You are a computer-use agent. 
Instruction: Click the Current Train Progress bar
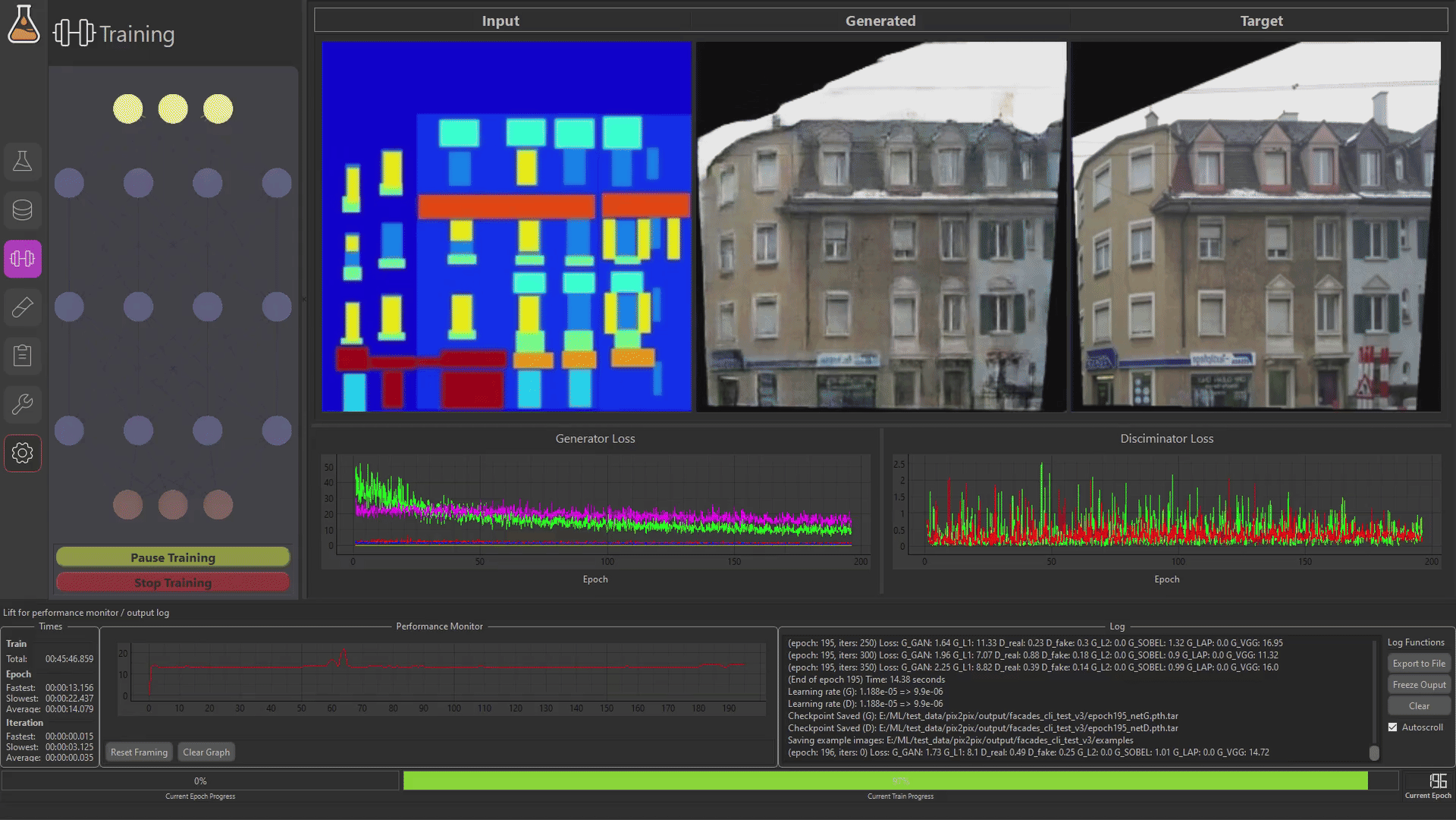point(899,781)
